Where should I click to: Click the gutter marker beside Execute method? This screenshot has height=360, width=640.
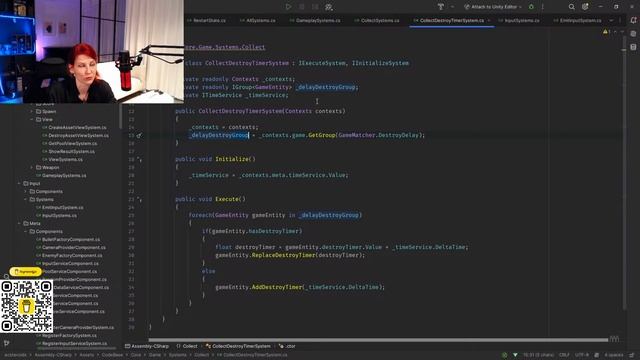click(x=140, y=199)
